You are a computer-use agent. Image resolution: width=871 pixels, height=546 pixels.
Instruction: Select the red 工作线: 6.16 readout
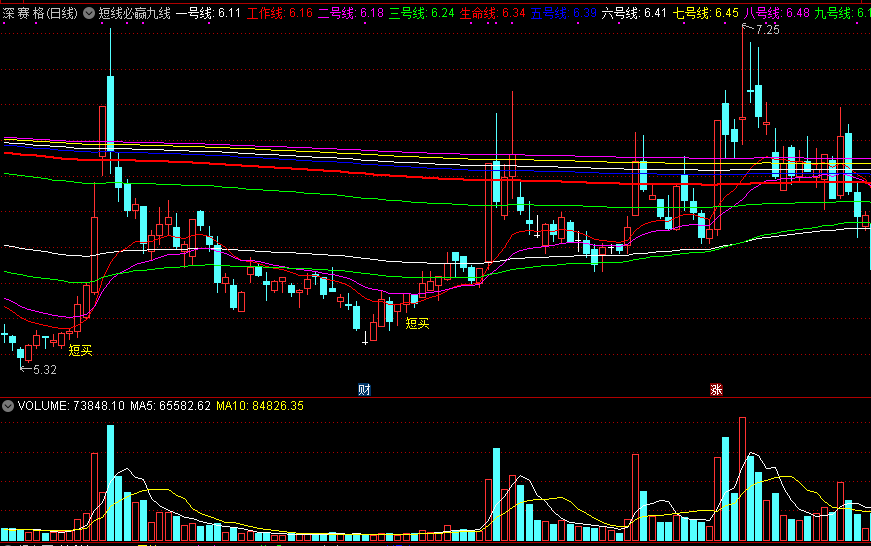280,13
